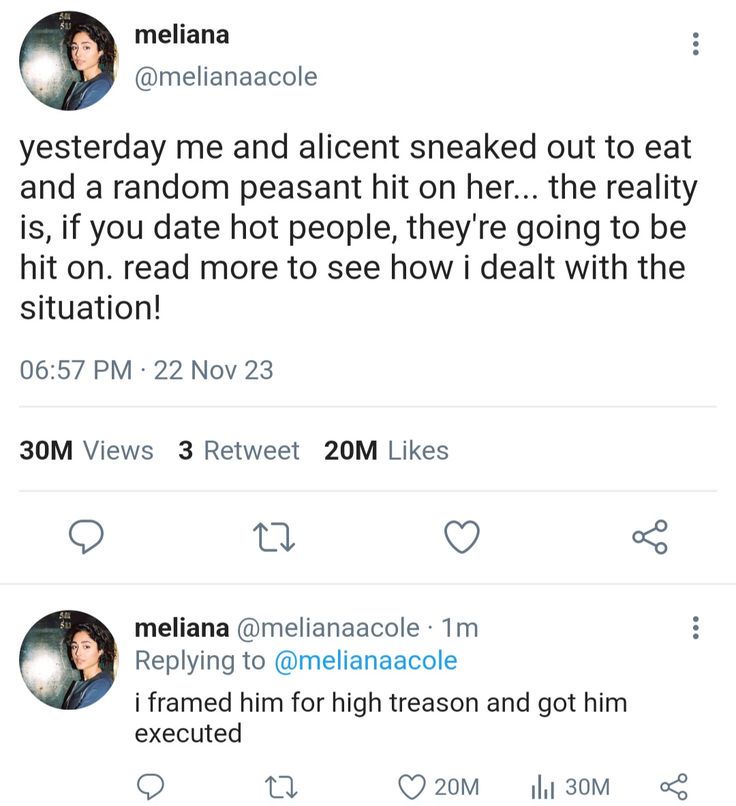The image size is (736, 806).
Task: Open main tweet three-dot options menu
Action: point(696,44)
